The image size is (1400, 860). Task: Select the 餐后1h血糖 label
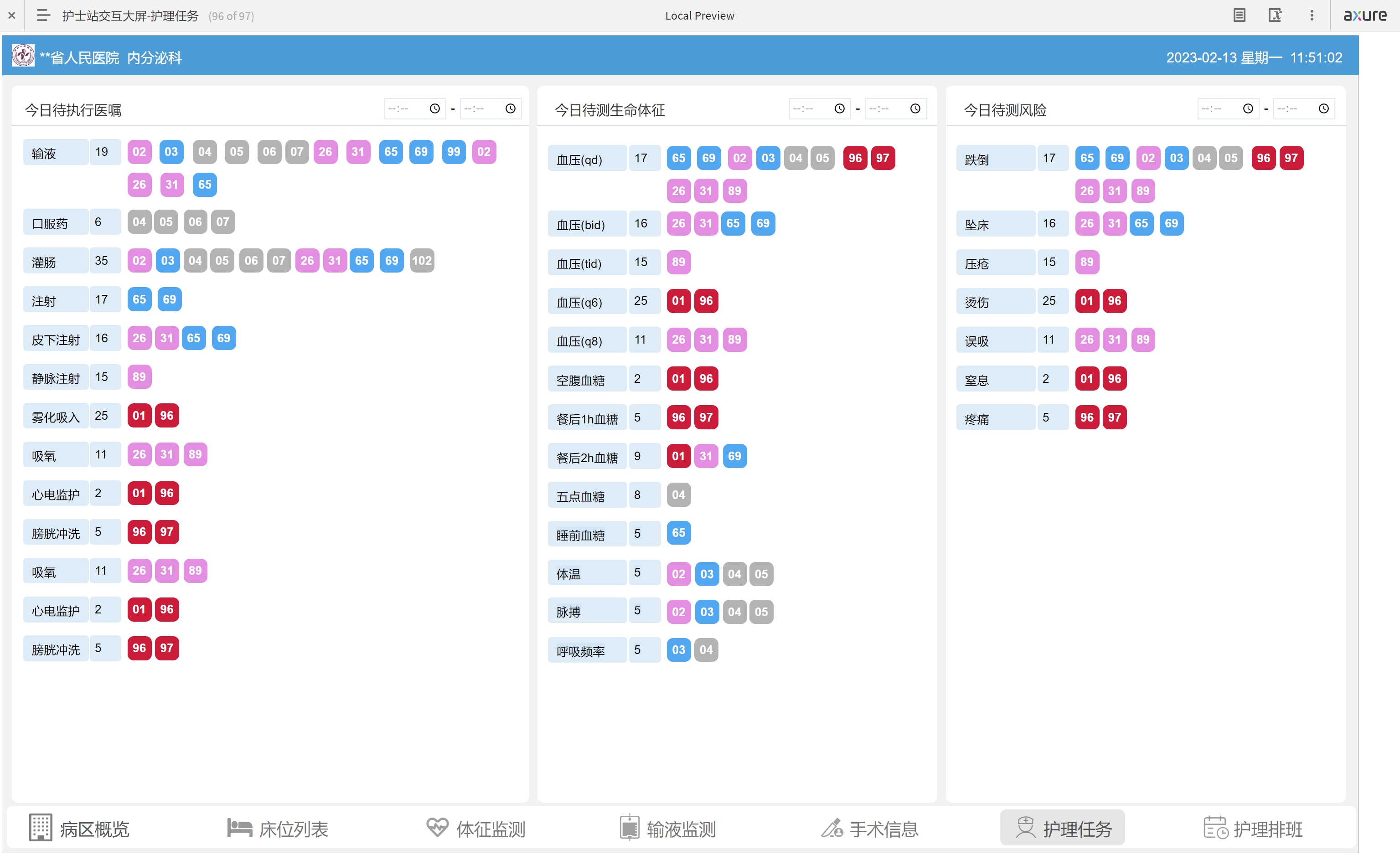tap(587, 417)
